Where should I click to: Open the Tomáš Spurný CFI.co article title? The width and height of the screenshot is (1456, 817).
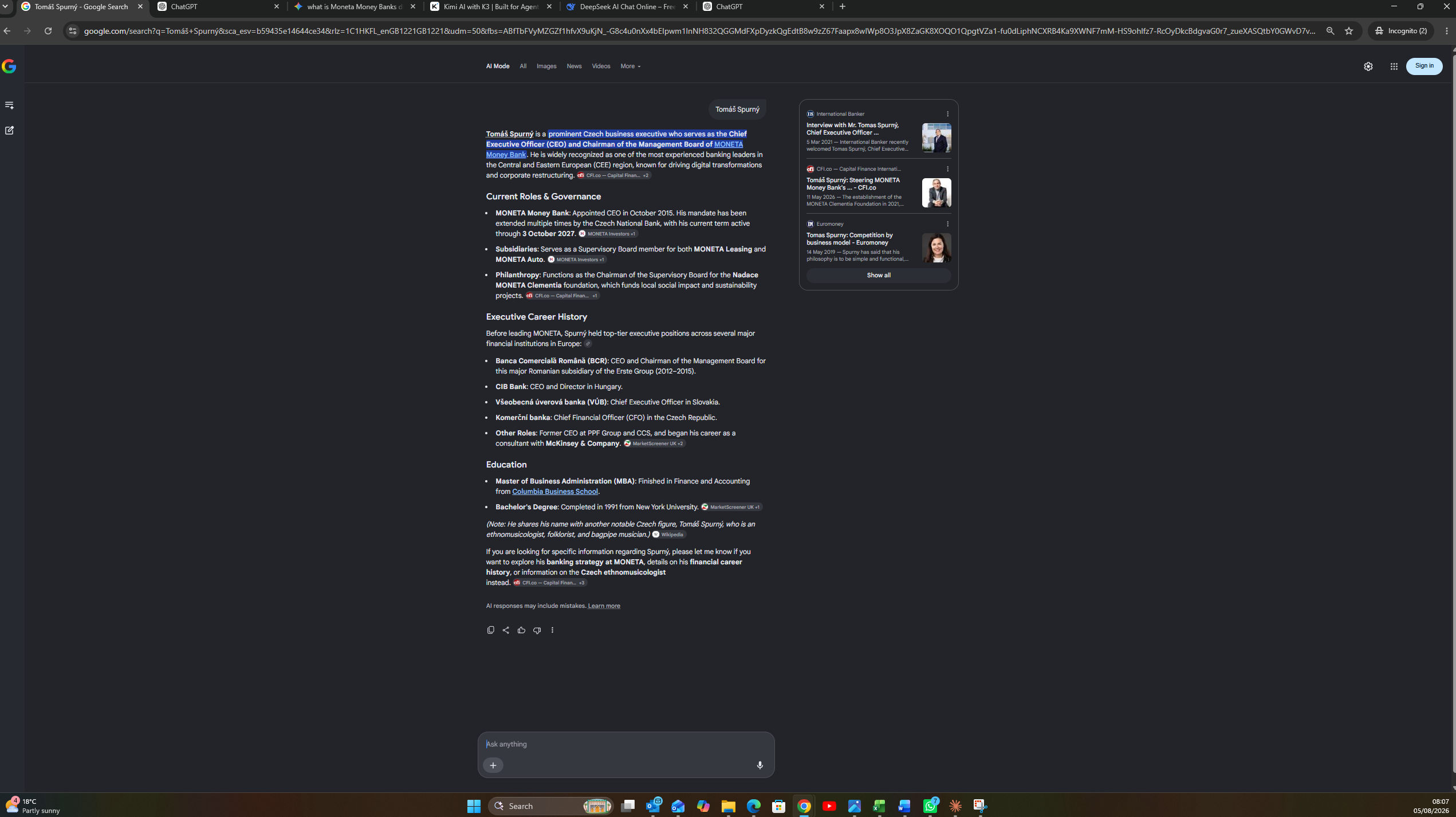853,184
